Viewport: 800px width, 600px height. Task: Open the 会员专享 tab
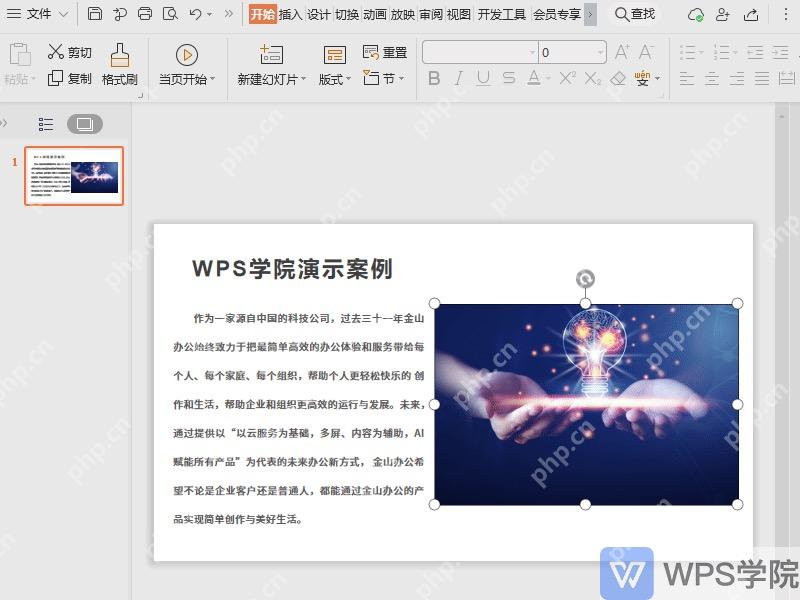point(557,14)
